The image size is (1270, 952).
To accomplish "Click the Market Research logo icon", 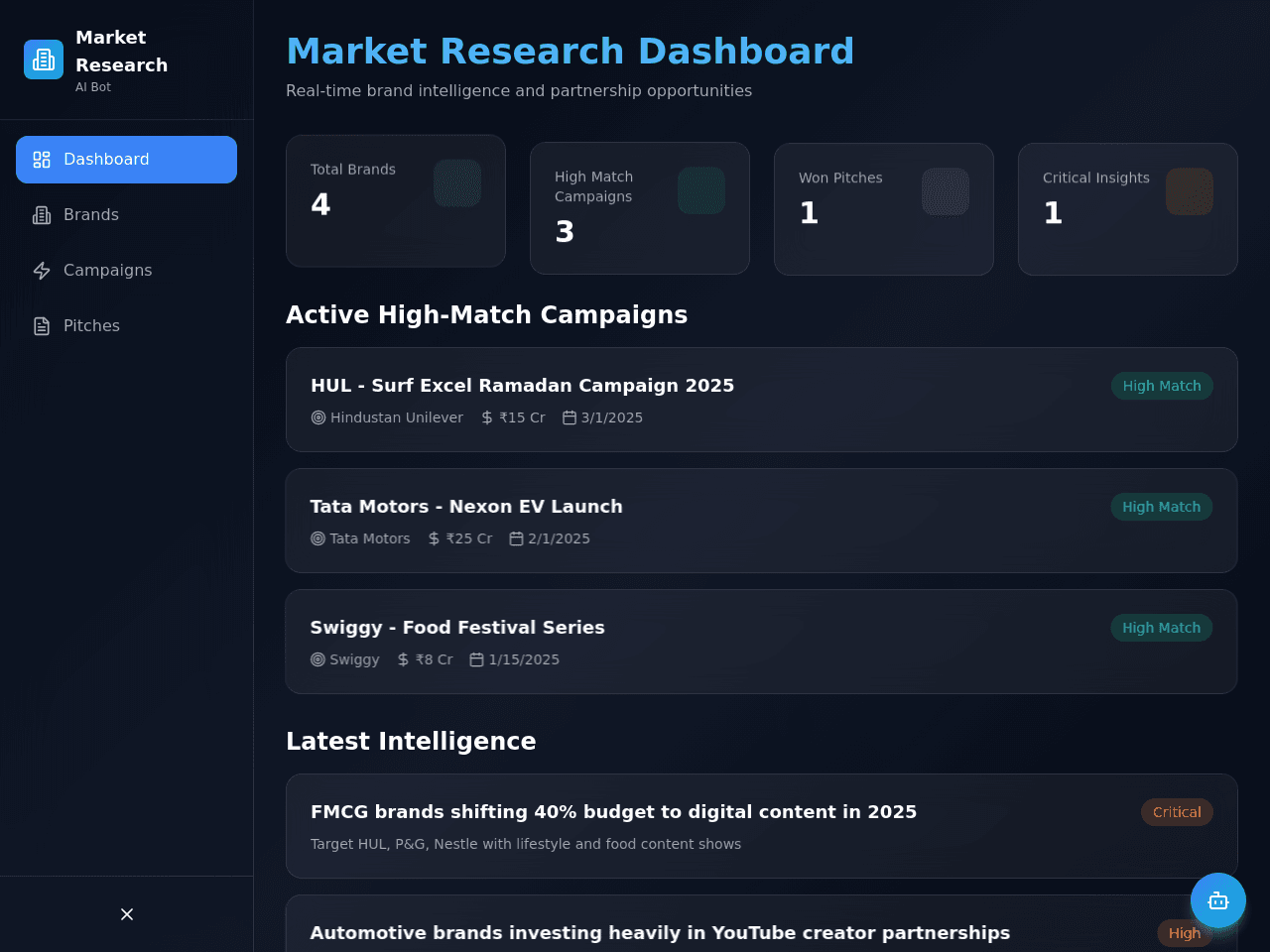I will [x=44, y=59].
